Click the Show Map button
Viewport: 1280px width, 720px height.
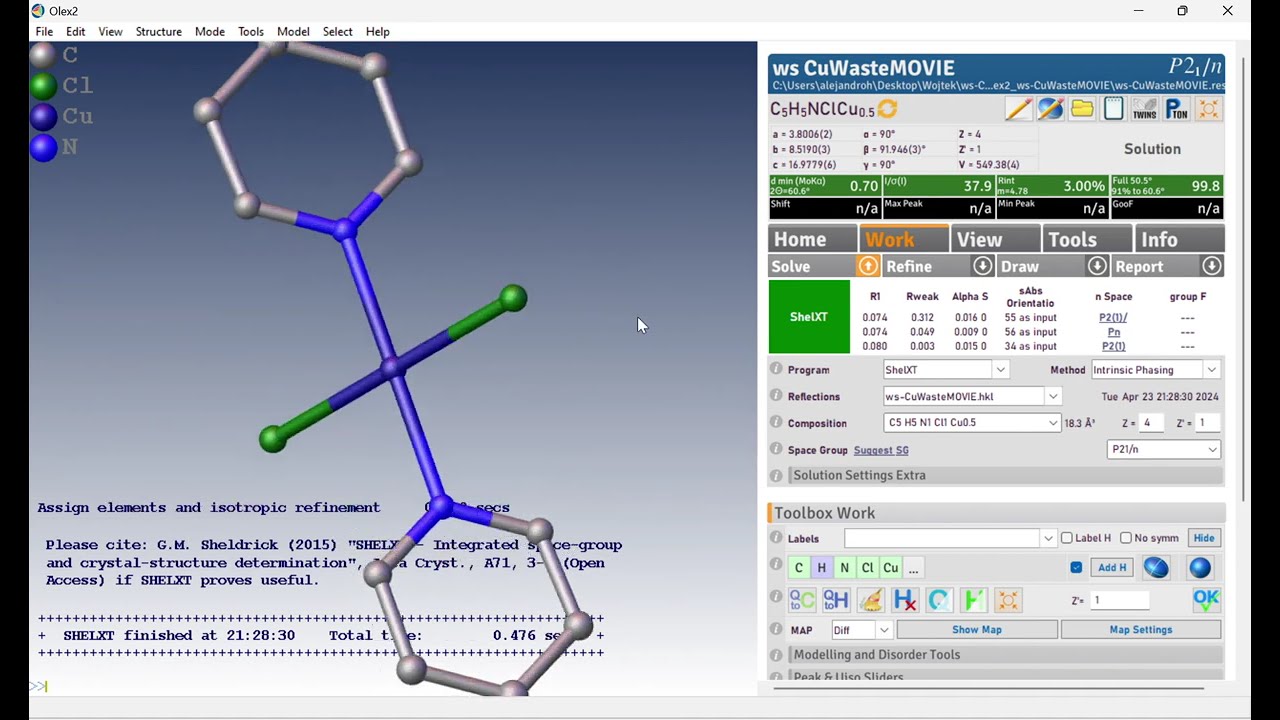pos(977,630)
